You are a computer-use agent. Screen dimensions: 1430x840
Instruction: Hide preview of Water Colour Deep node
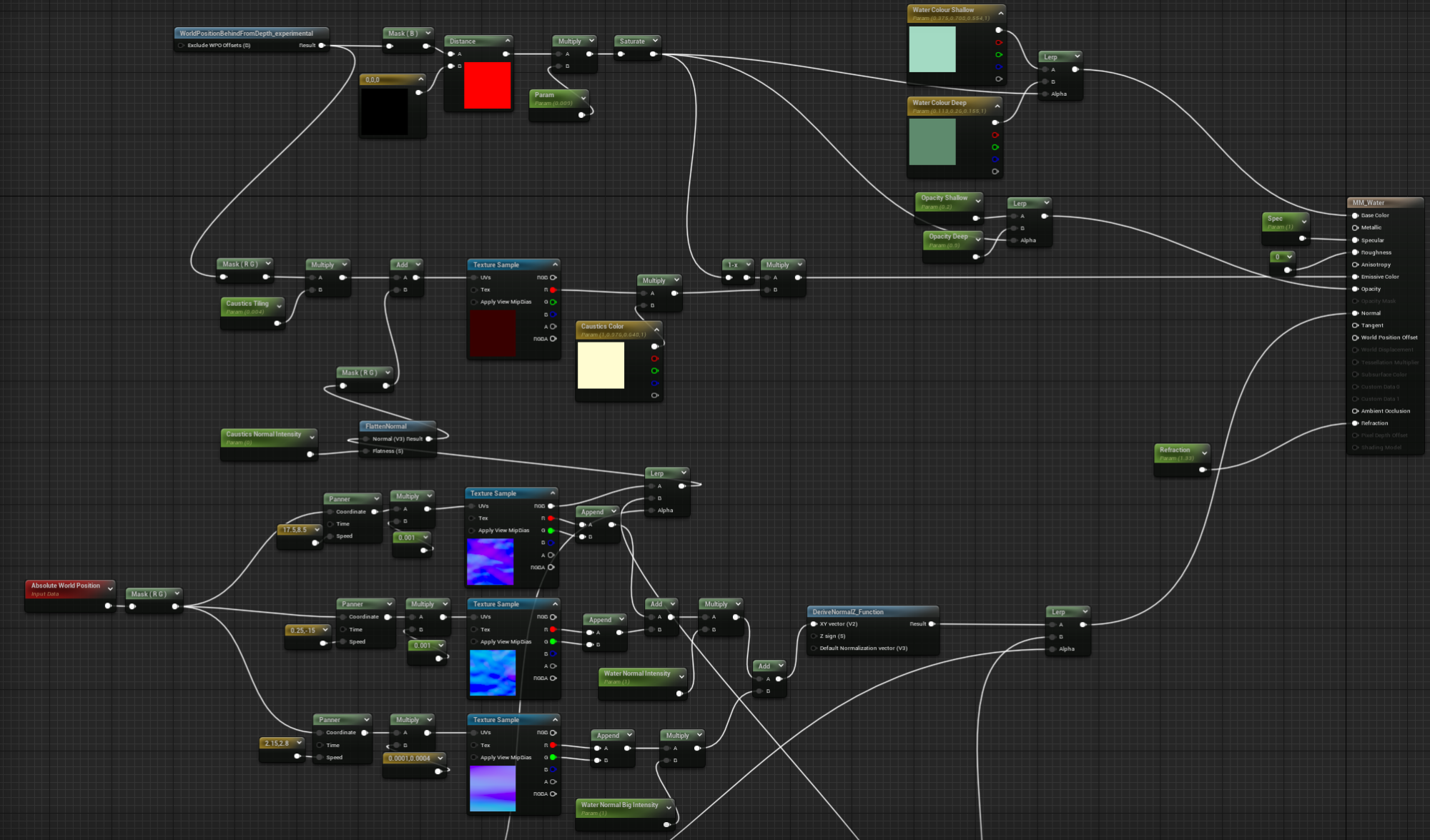click(x=997, y=106)
